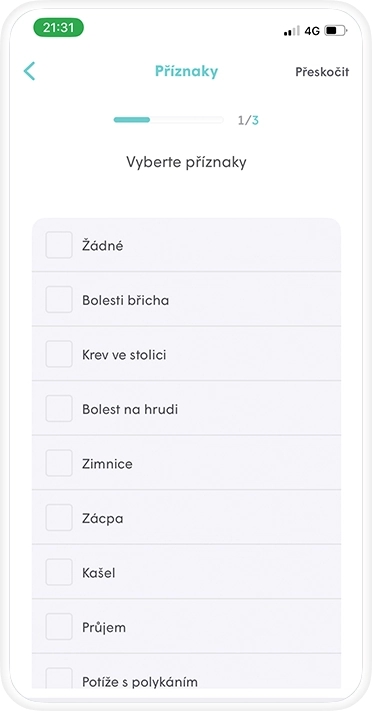Tap the Přeskočit skip button
The image size is (372, 711).
tap(322, 72)
